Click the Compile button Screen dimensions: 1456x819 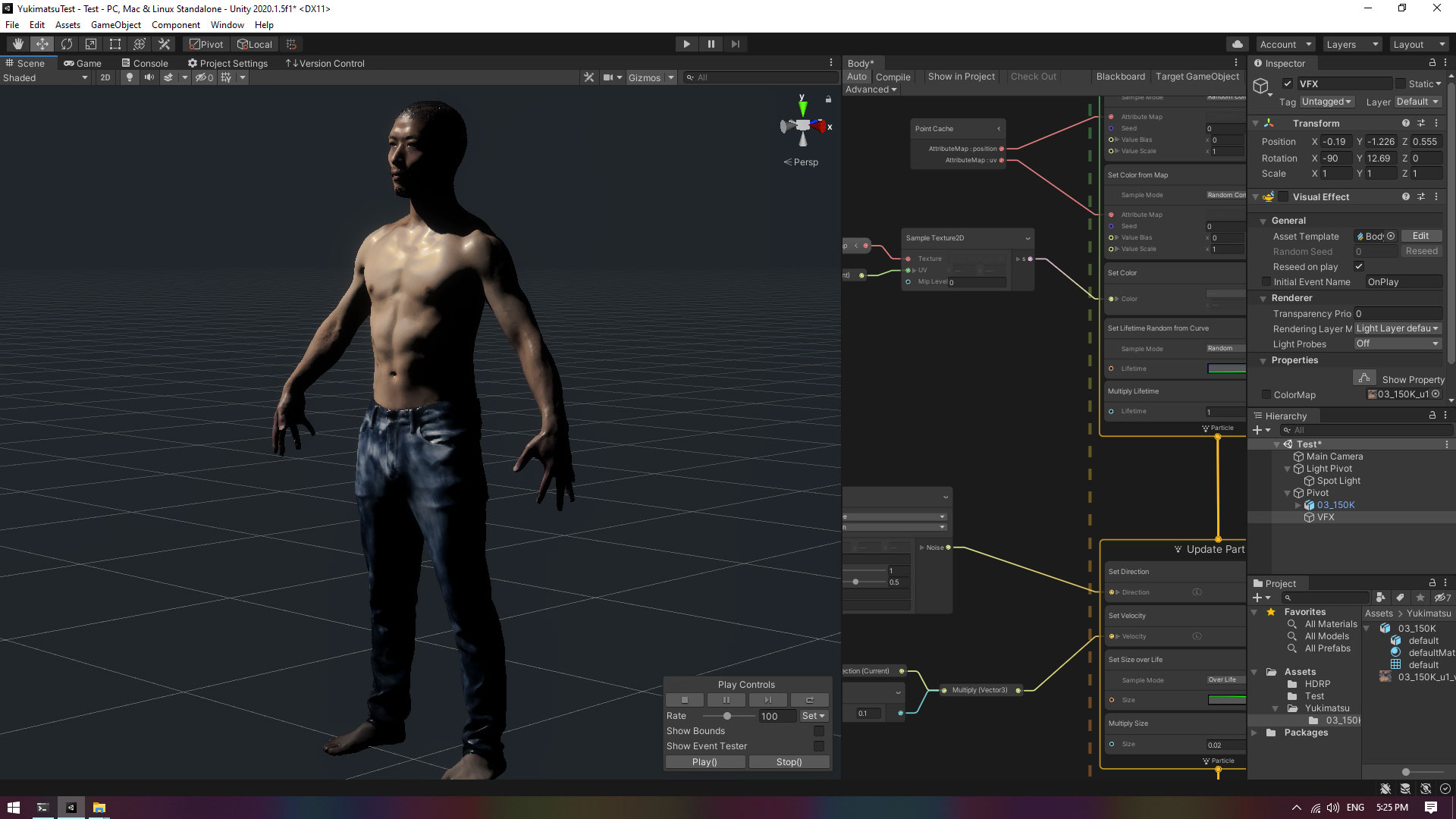(893, 77)
